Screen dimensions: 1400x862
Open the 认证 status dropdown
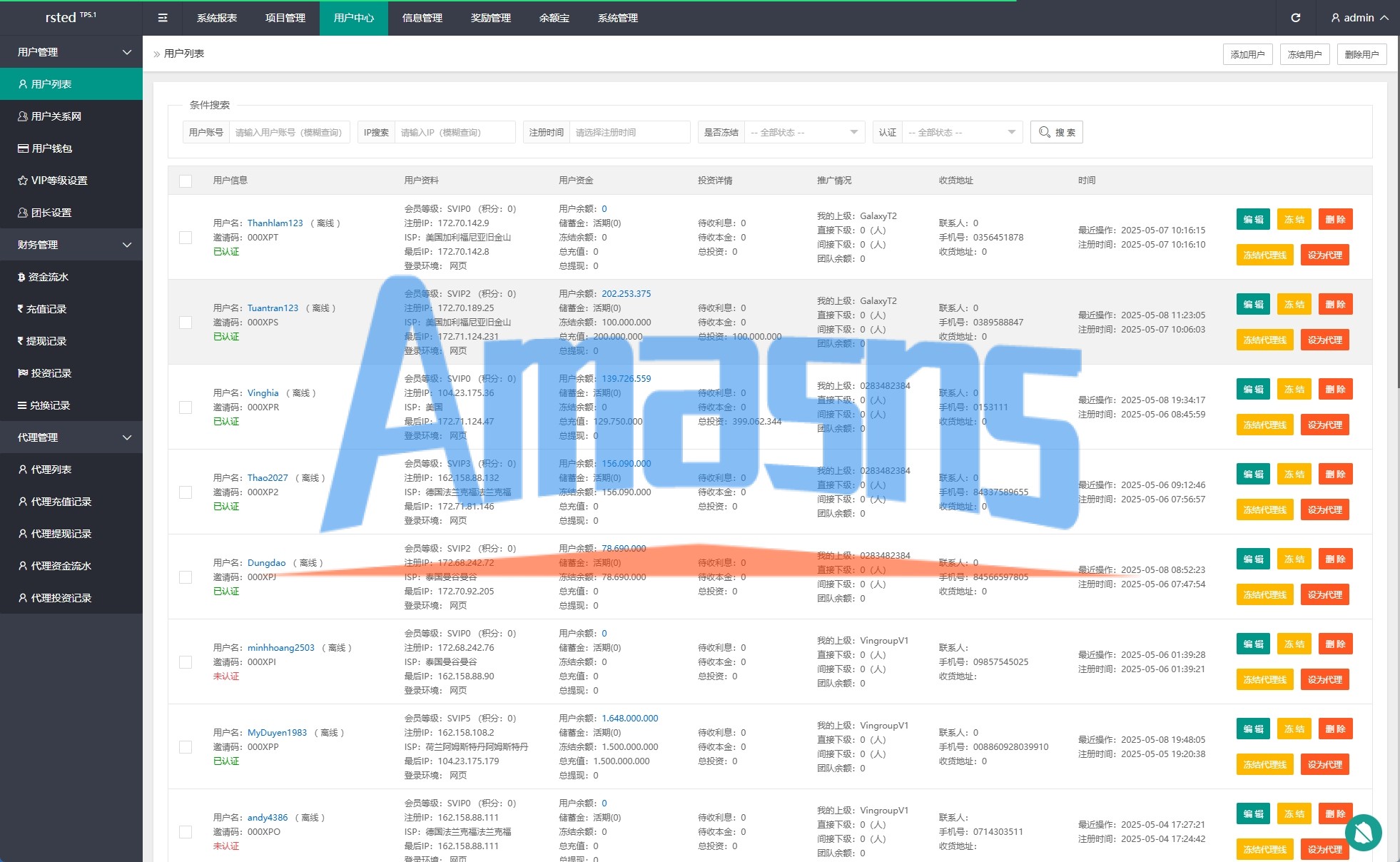point(960,132)
